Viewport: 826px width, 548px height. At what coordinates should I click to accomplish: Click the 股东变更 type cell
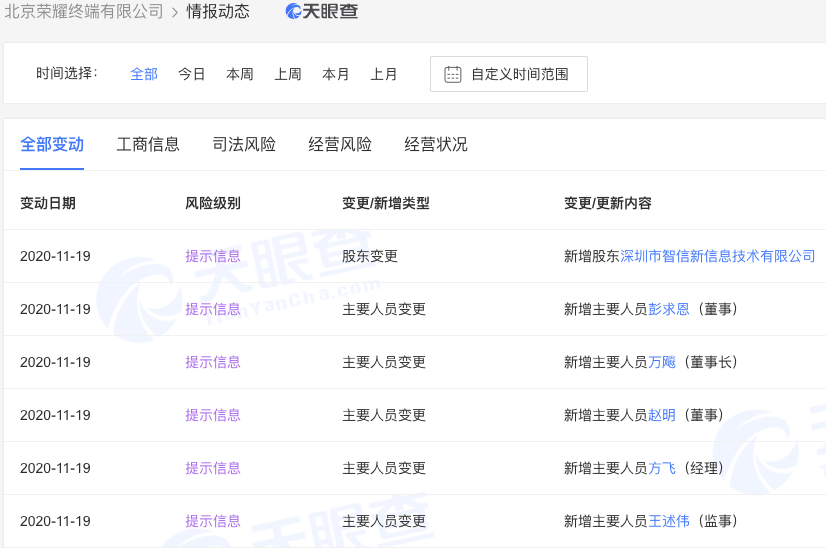click(x=370, y=257)
